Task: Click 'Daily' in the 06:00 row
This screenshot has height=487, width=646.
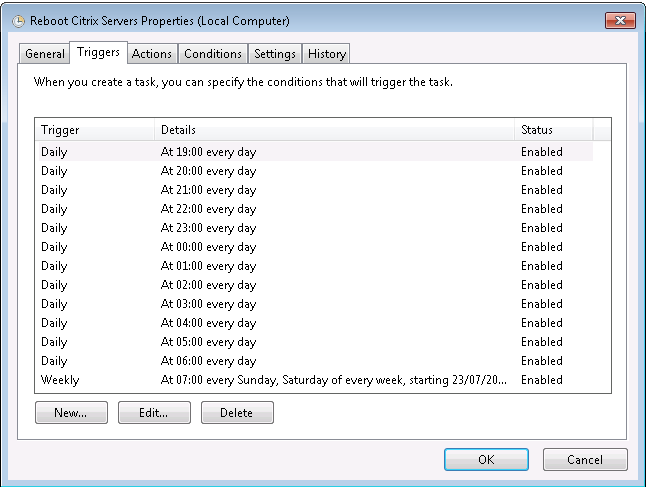Action: pyautogui.click(x=54, y=361)
